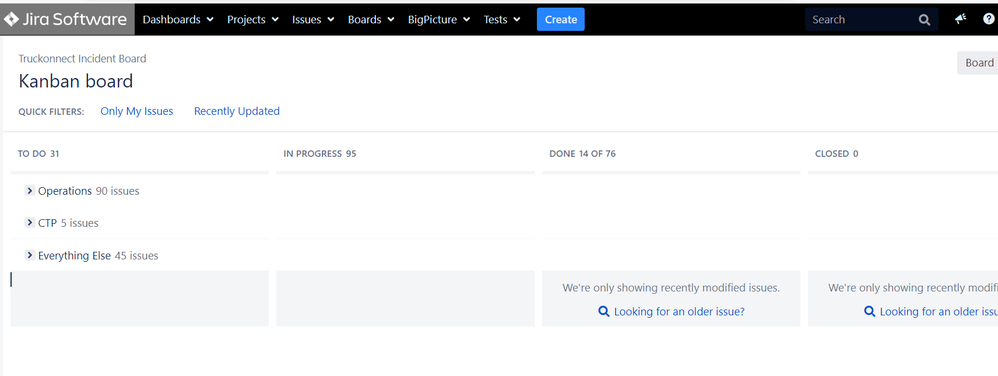
Task: Click the TO DO column header
Action: [38, 153]
